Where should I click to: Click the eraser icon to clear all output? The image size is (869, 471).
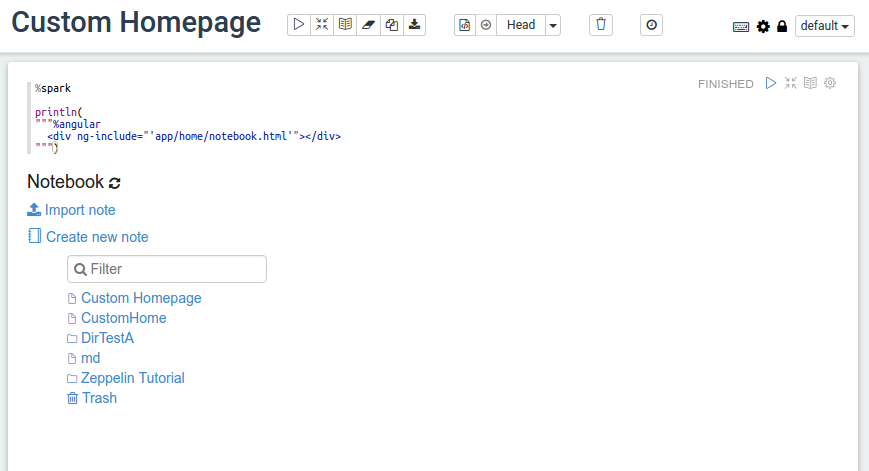pos(368,25)
